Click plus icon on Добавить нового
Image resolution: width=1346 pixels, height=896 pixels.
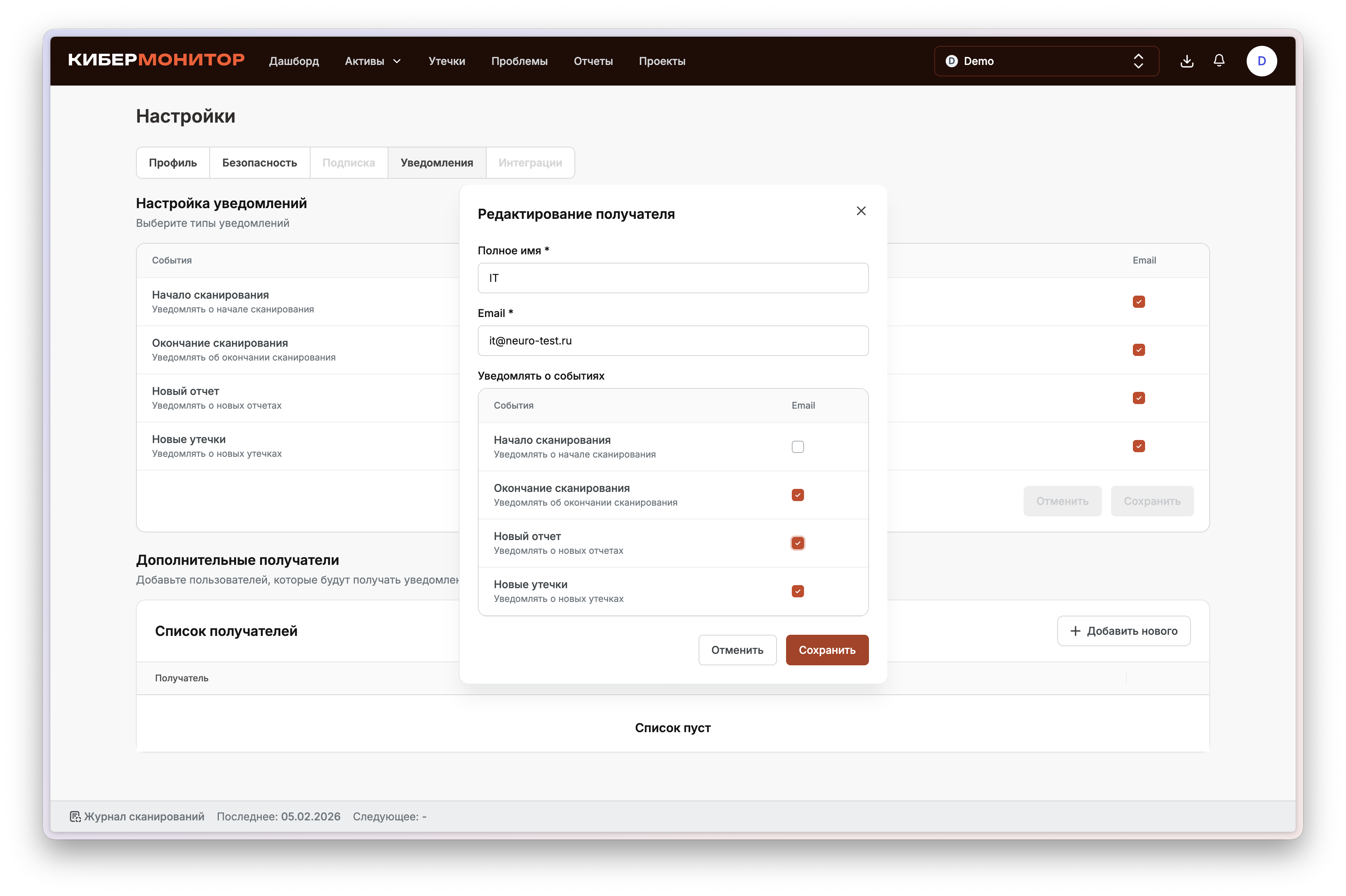(1075, 631)
